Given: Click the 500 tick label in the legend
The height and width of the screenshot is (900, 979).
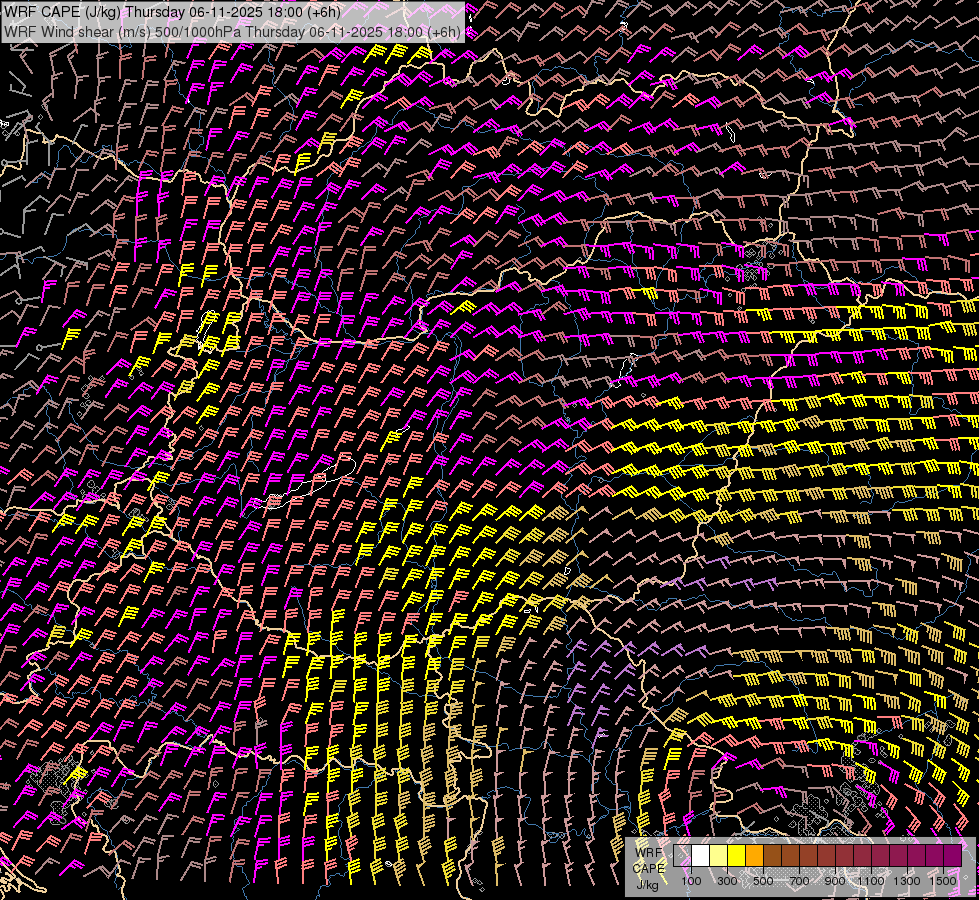Looking at the screenshot, I should pyautogui.click(x=763, y=881).
